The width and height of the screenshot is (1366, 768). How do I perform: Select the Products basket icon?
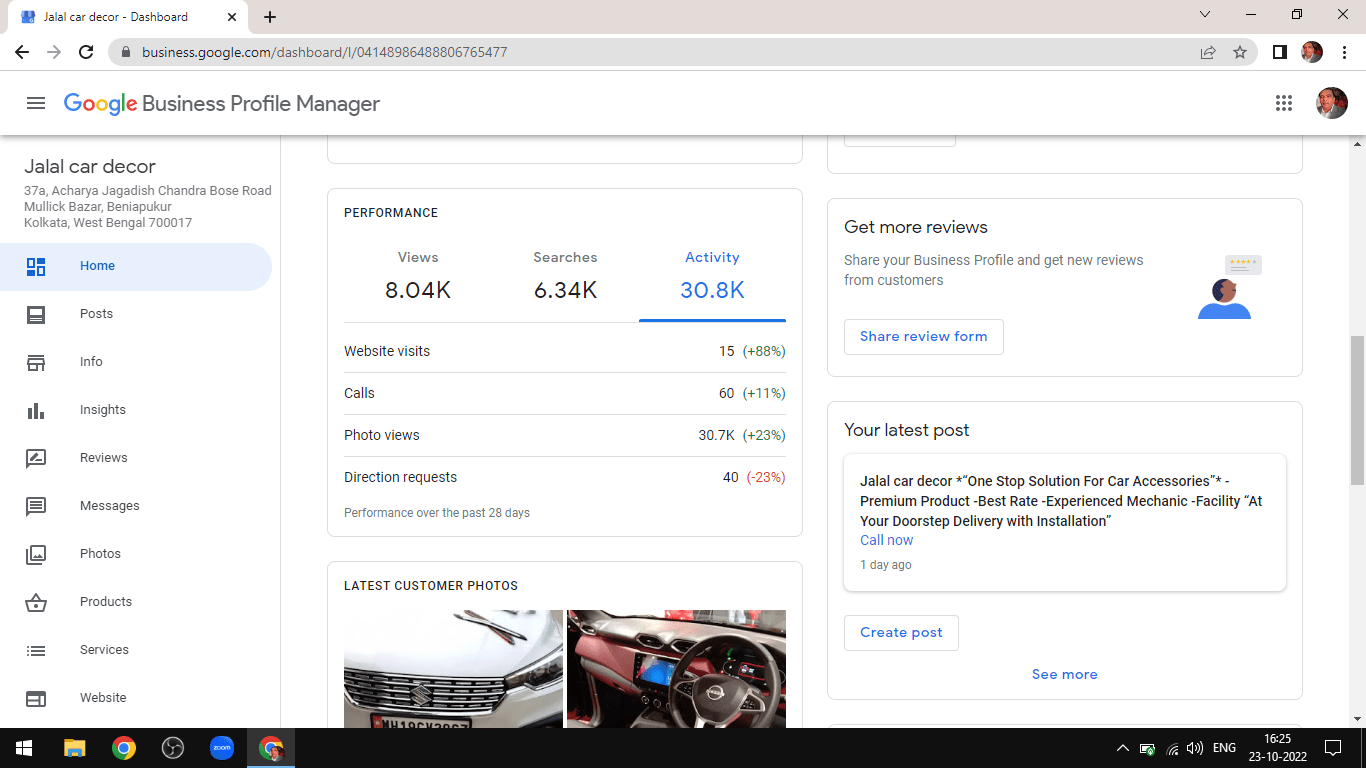point(36,602)
